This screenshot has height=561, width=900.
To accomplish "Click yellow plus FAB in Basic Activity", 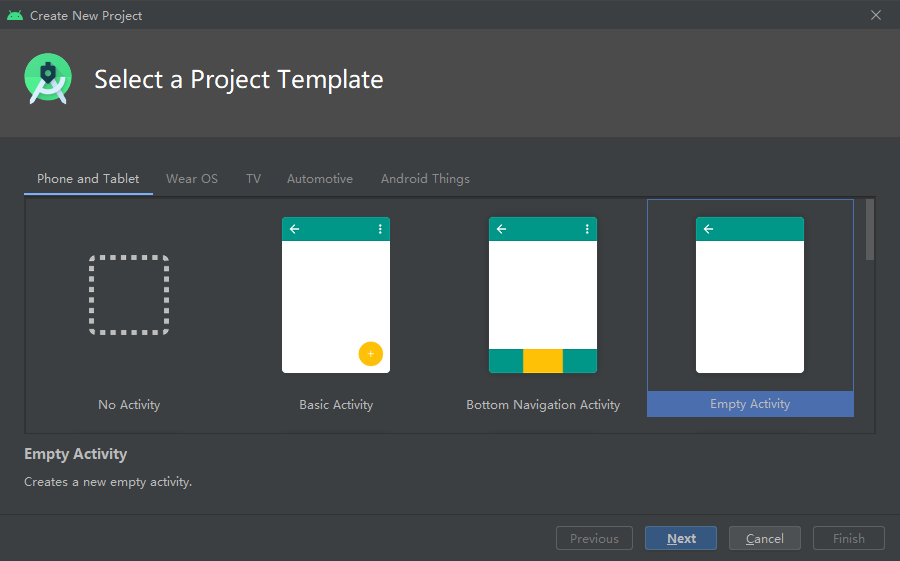I will pos(371,354).
